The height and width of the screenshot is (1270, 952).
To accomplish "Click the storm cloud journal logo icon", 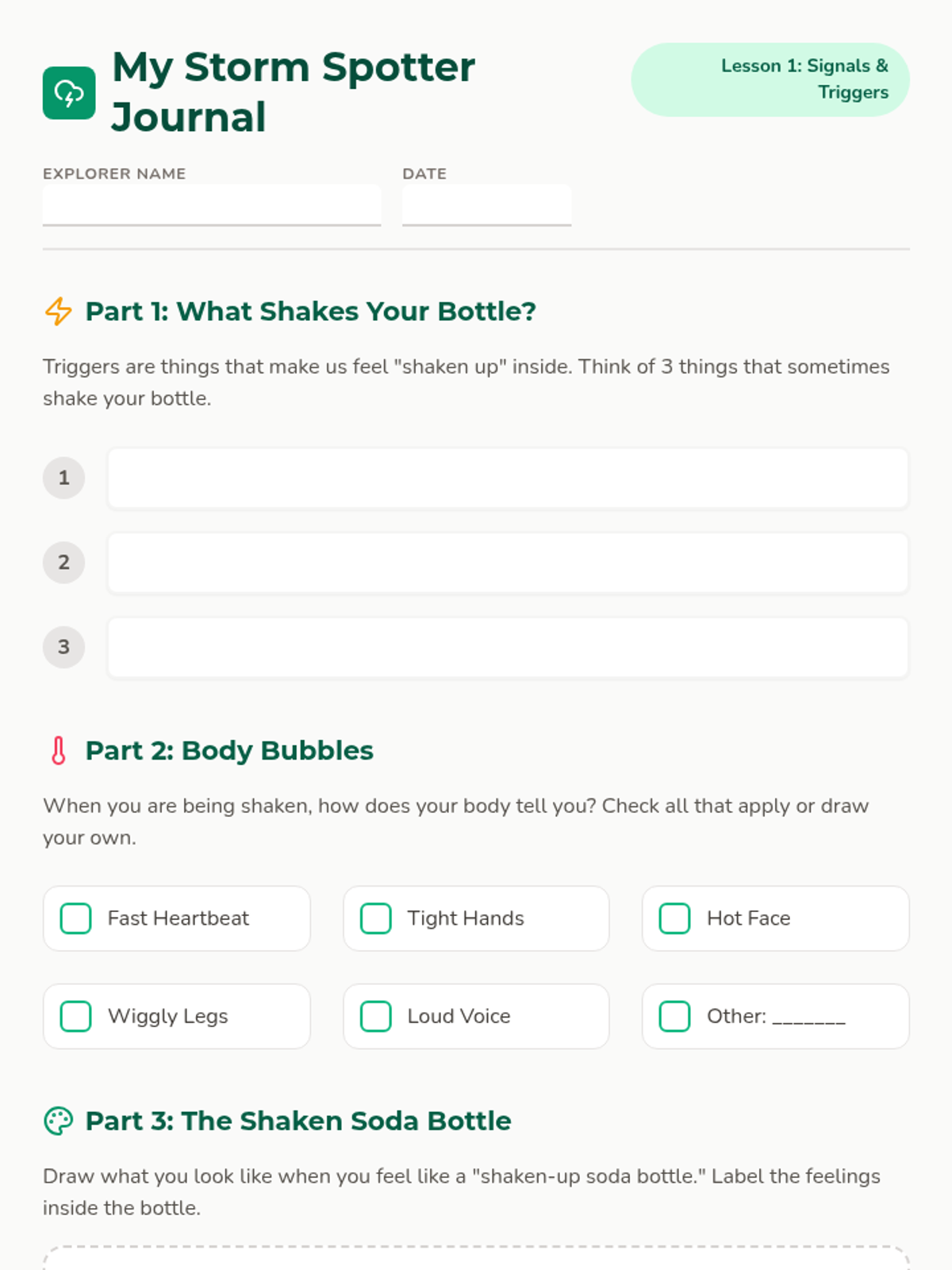I will coord(69,93).
